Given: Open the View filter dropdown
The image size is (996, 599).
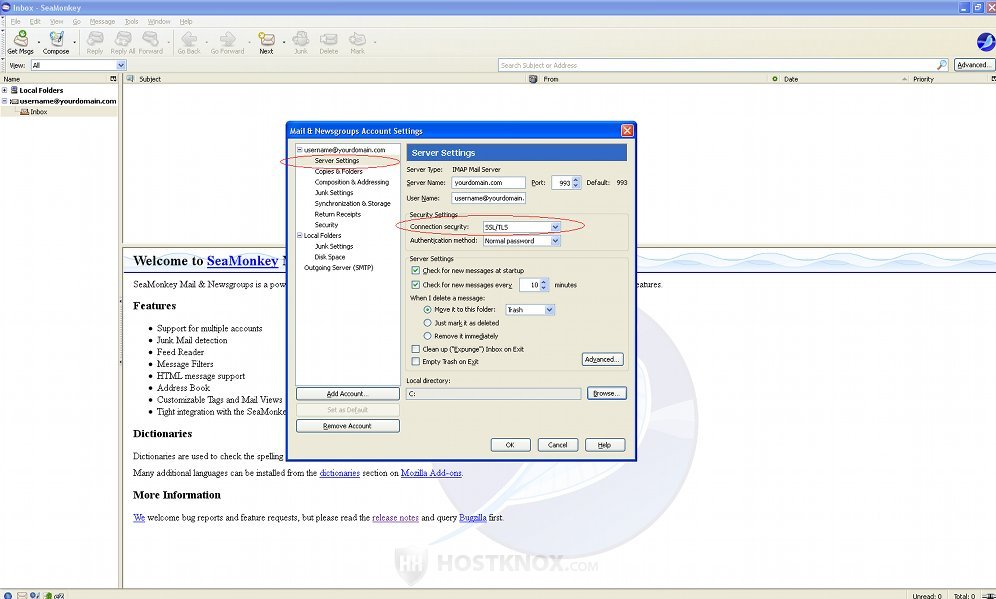Looking at the screenshot, I should coord(79,65).
